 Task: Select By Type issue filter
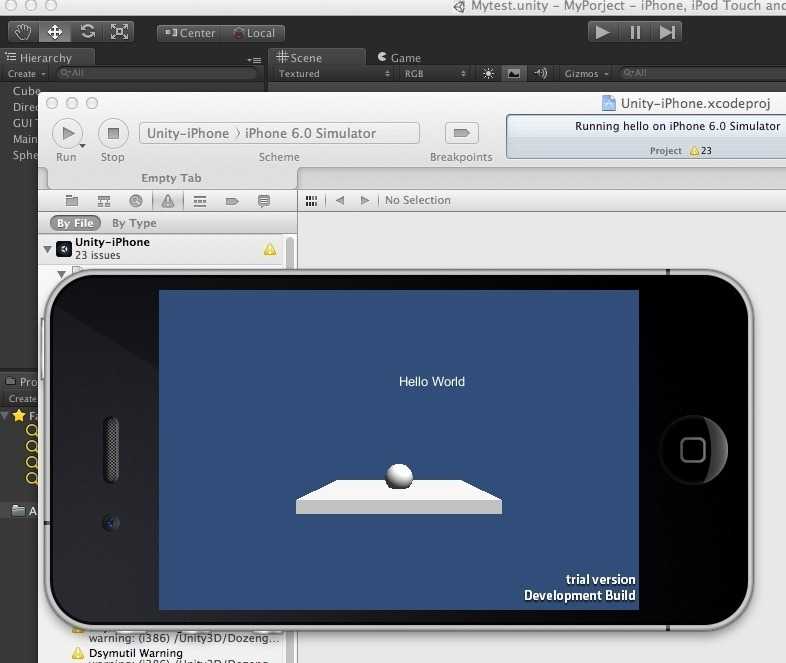click(134, 223)
